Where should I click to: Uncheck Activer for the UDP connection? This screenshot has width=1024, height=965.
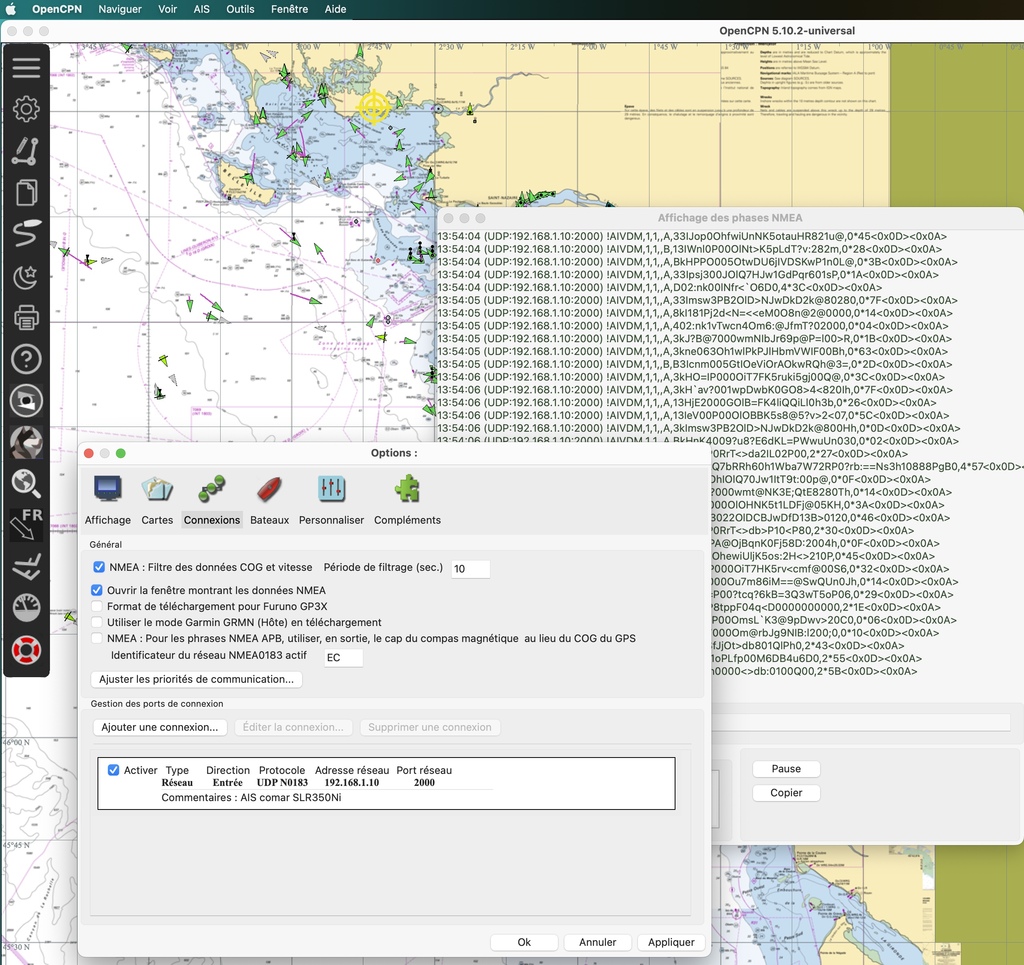click(x=113, y=770)
